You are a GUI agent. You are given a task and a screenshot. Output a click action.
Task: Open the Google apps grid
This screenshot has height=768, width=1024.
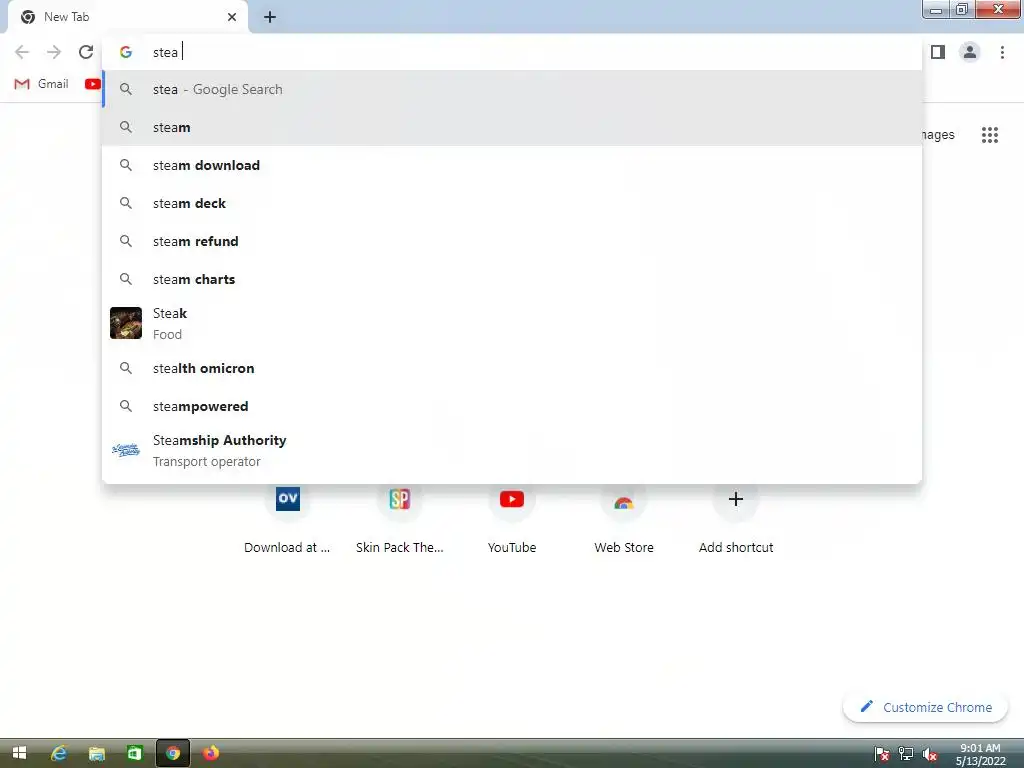pos(989,135)
